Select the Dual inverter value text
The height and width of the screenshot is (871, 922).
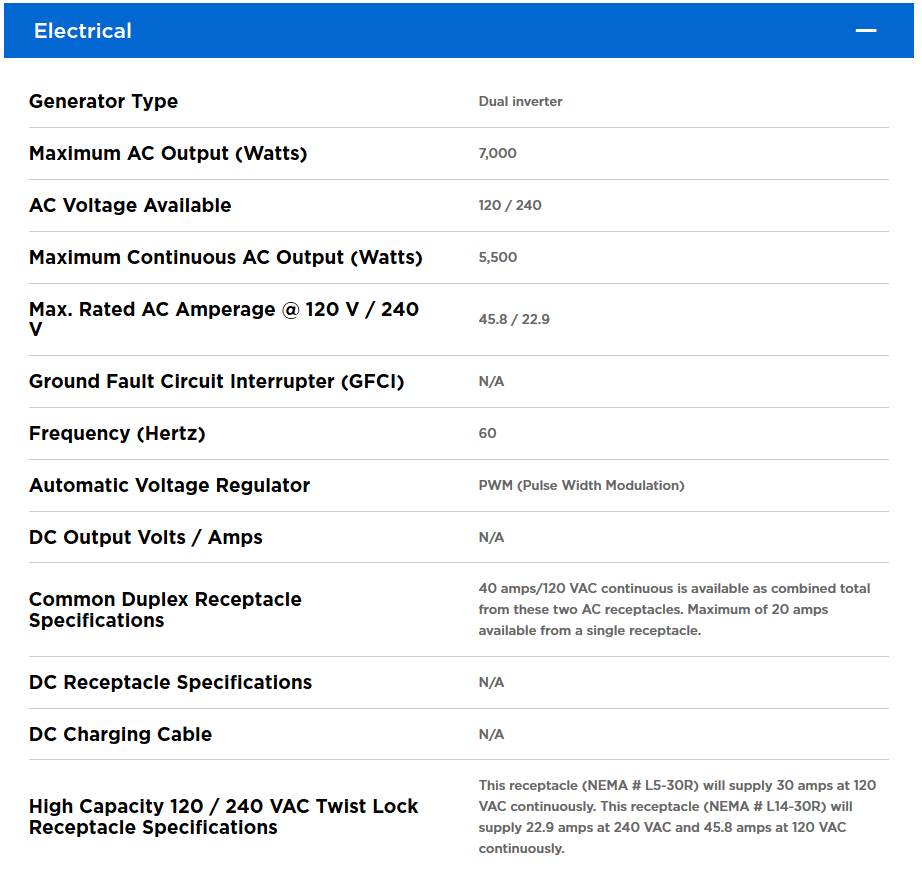(x=520, y=102)
